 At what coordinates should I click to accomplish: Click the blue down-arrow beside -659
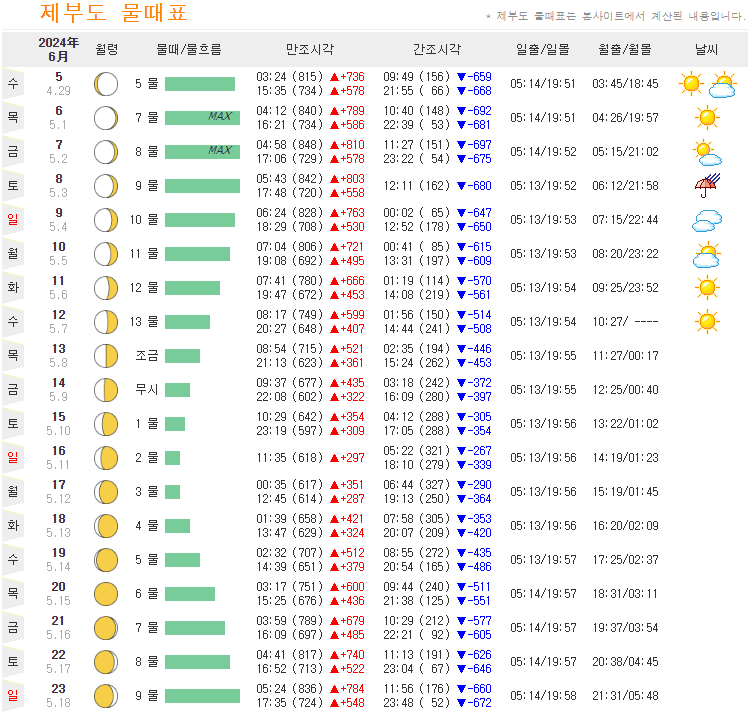coord(461,77)
